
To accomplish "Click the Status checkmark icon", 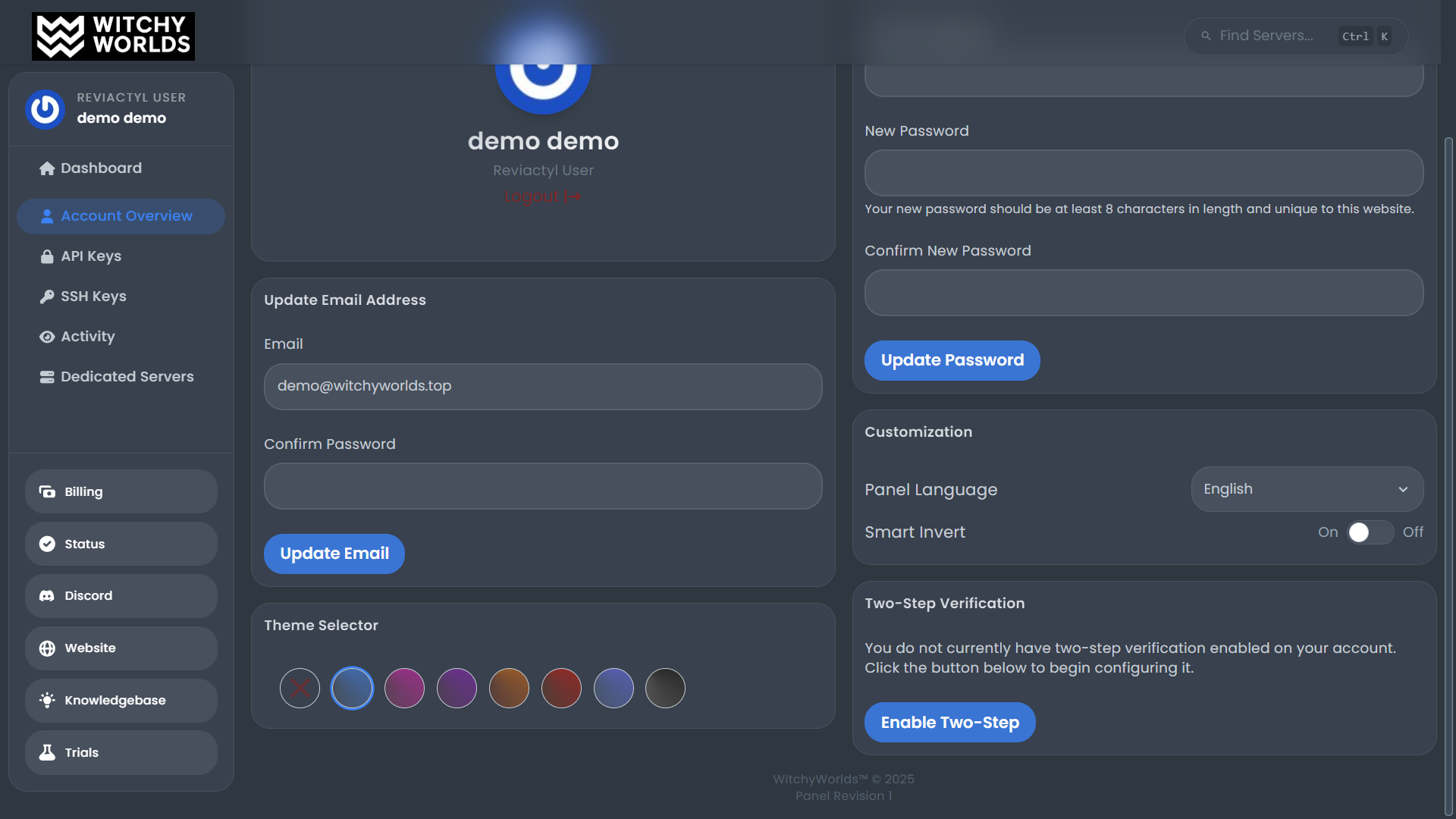I will point(47,544).
